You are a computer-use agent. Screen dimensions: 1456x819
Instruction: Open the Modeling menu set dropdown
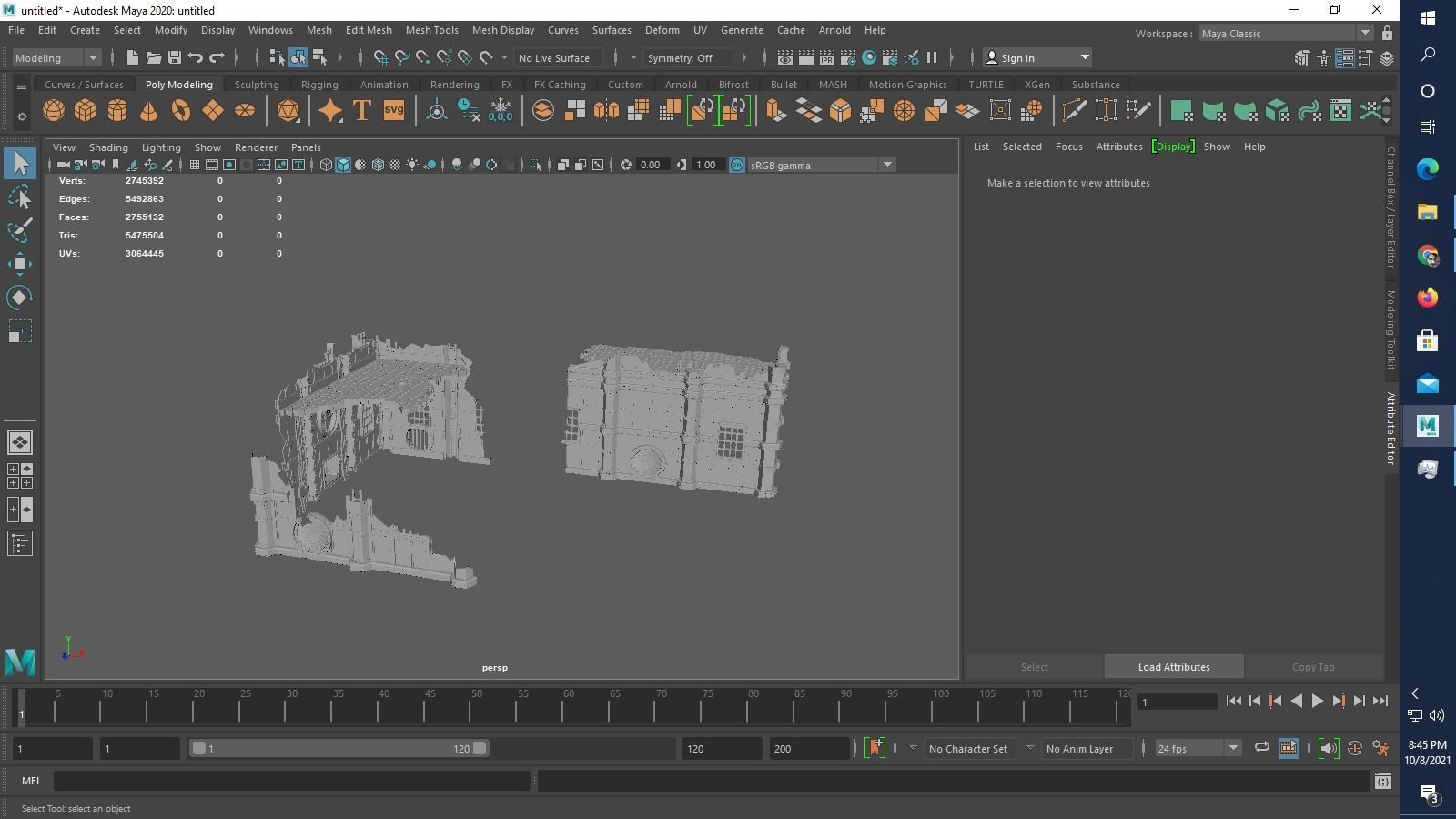click(56, 57)
